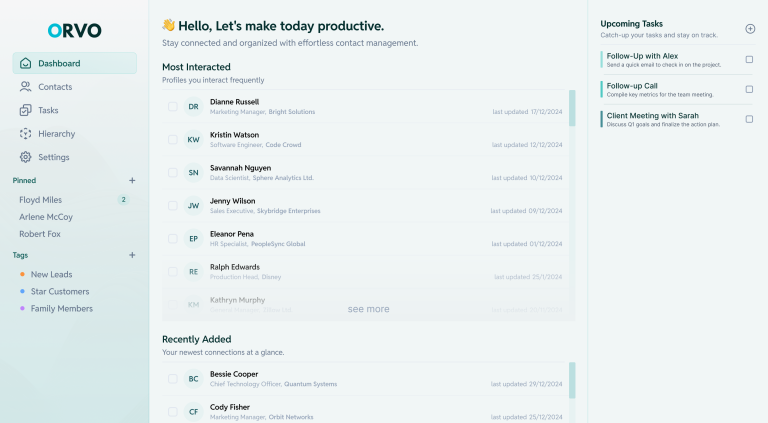Click the KW avatar for Kristin Watson
This screenshot has width=768, height=423.
pos(193,140)
